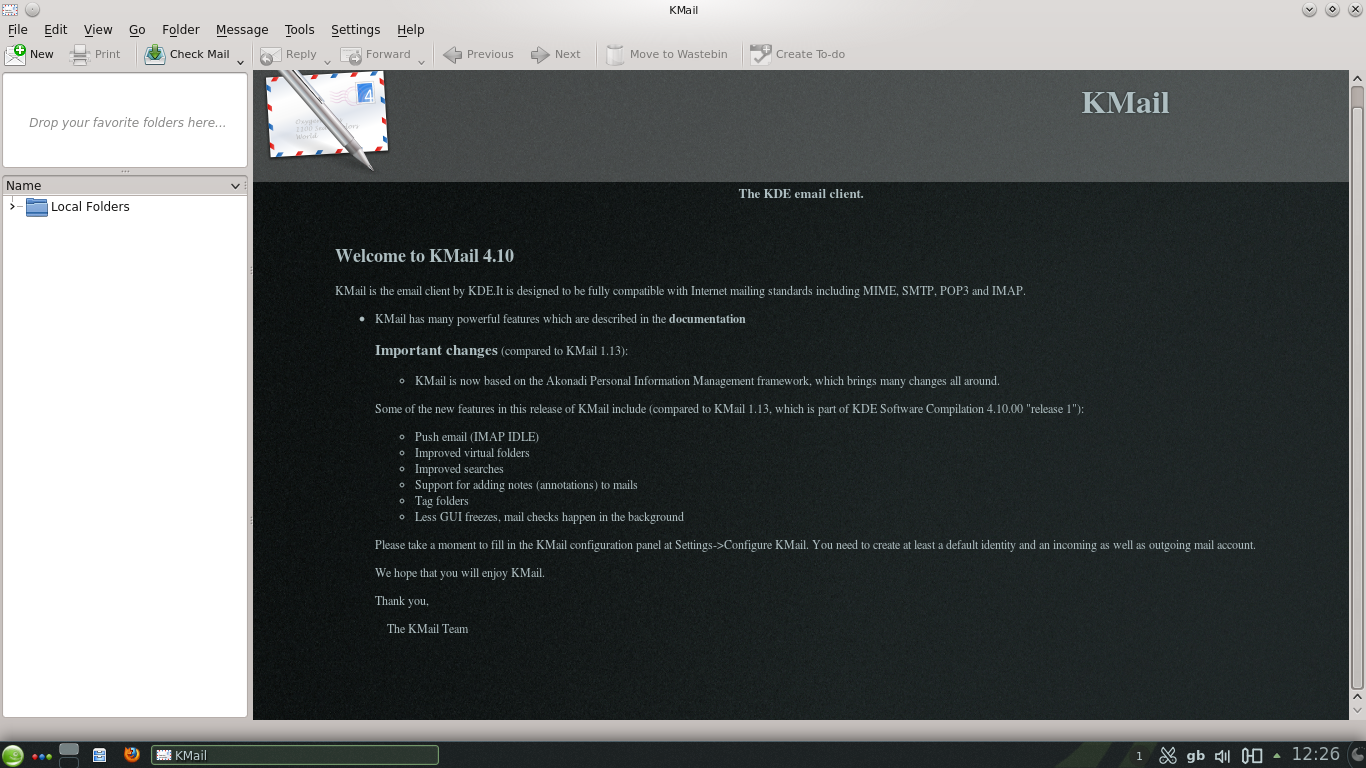
Task: Expand the Local Folders tree
Action: 12,207
